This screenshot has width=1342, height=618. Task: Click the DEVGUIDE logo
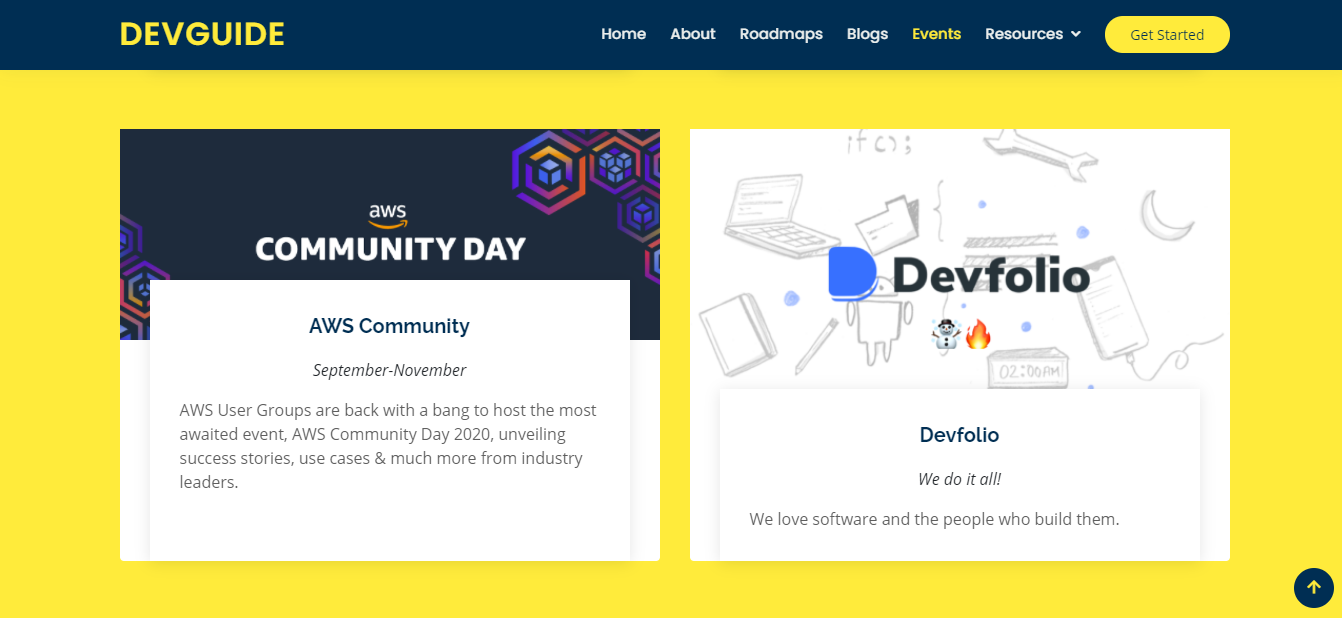[202, 34]
